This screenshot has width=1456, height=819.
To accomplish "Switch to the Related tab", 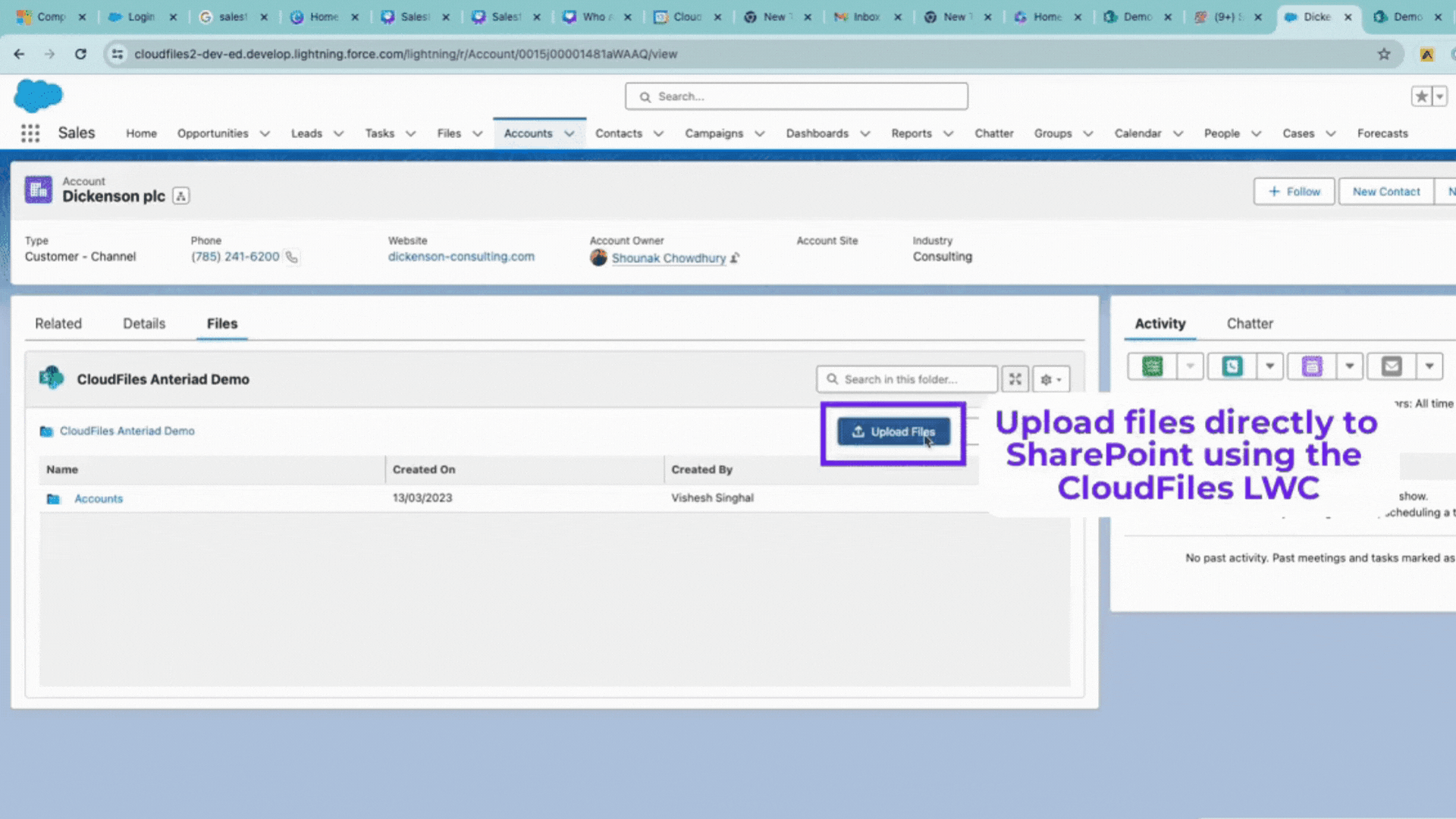I will 57,323.
